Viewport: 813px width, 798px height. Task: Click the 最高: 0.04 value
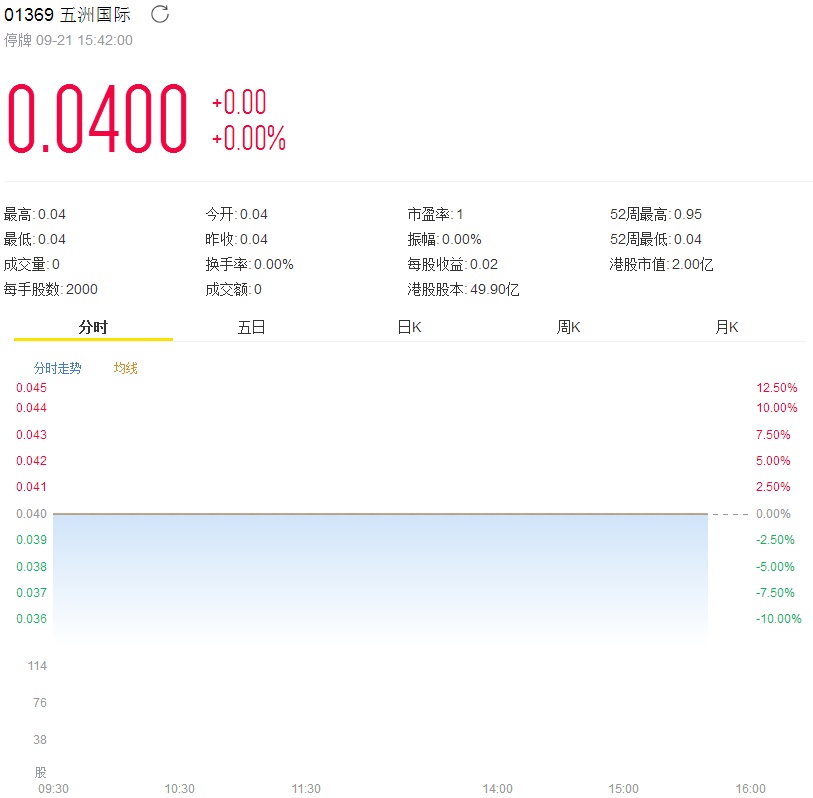pos(35,214)
